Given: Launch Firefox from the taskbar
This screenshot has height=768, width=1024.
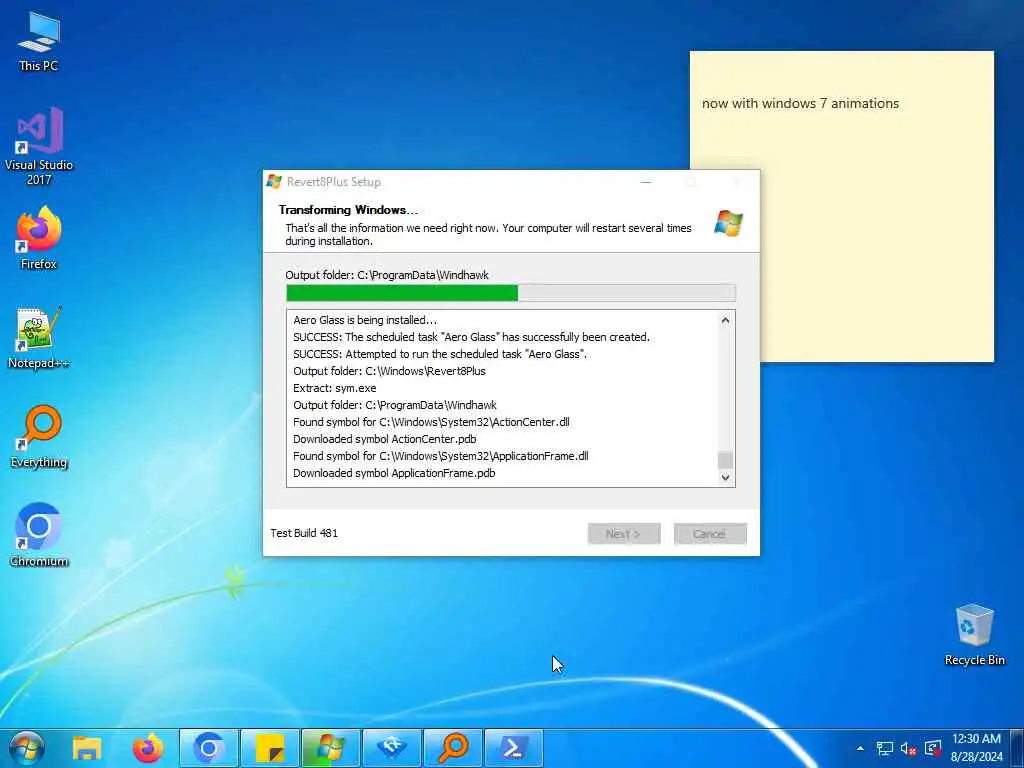Looking at the screenshot, I should click(148, 748).
